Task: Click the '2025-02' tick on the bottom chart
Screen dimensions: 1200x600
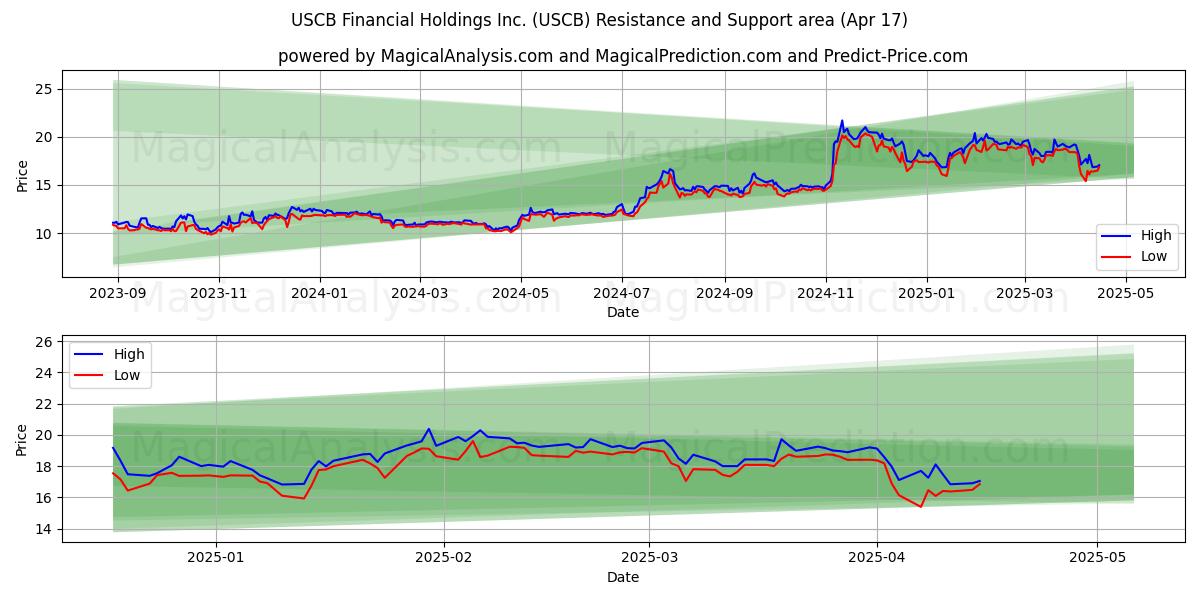Action: (x=444, y=558)
